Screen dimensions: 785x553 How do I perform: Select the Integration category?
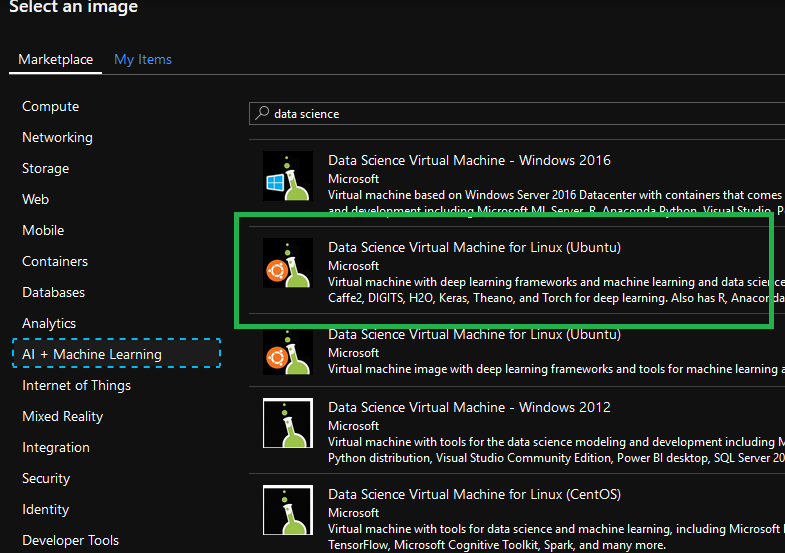[56, 447]
